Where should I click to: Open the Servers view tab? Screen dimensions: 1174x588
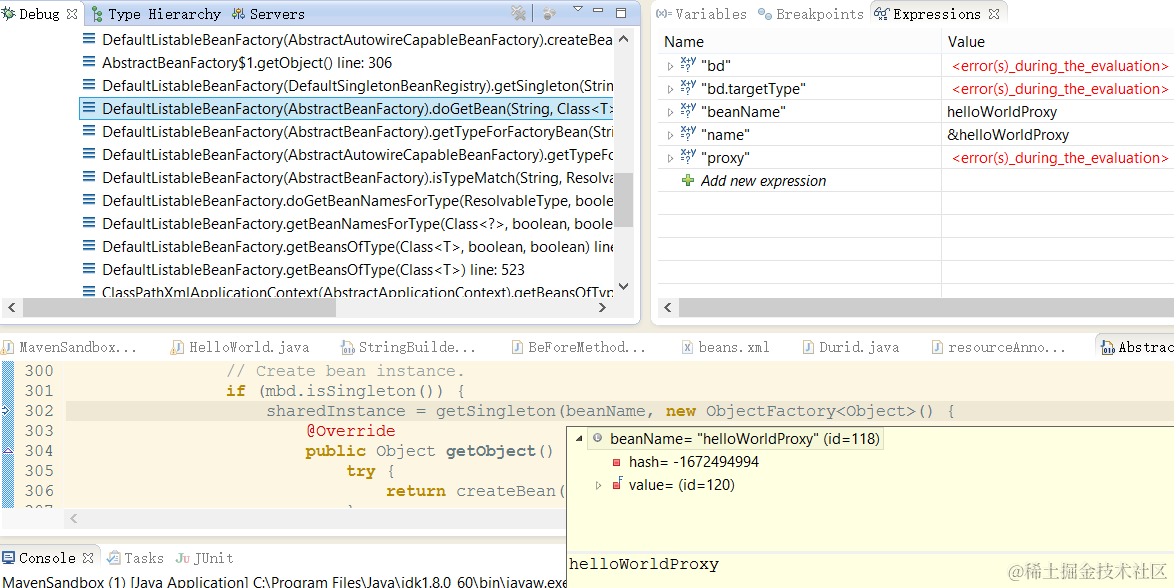pos(268,13)
